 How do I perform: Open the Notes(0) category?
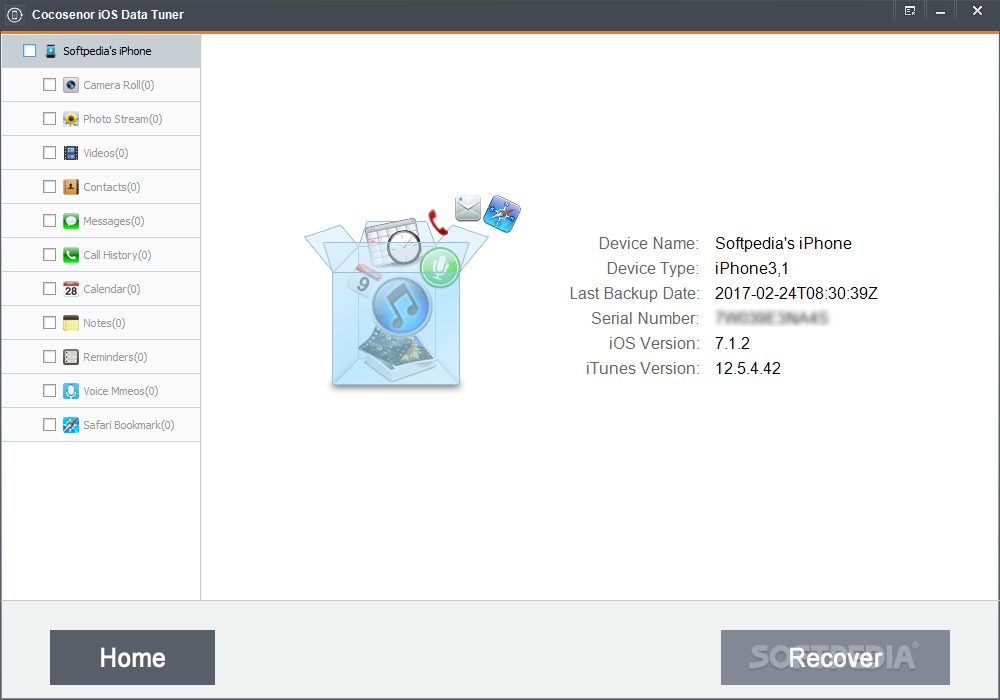[104, 323]
